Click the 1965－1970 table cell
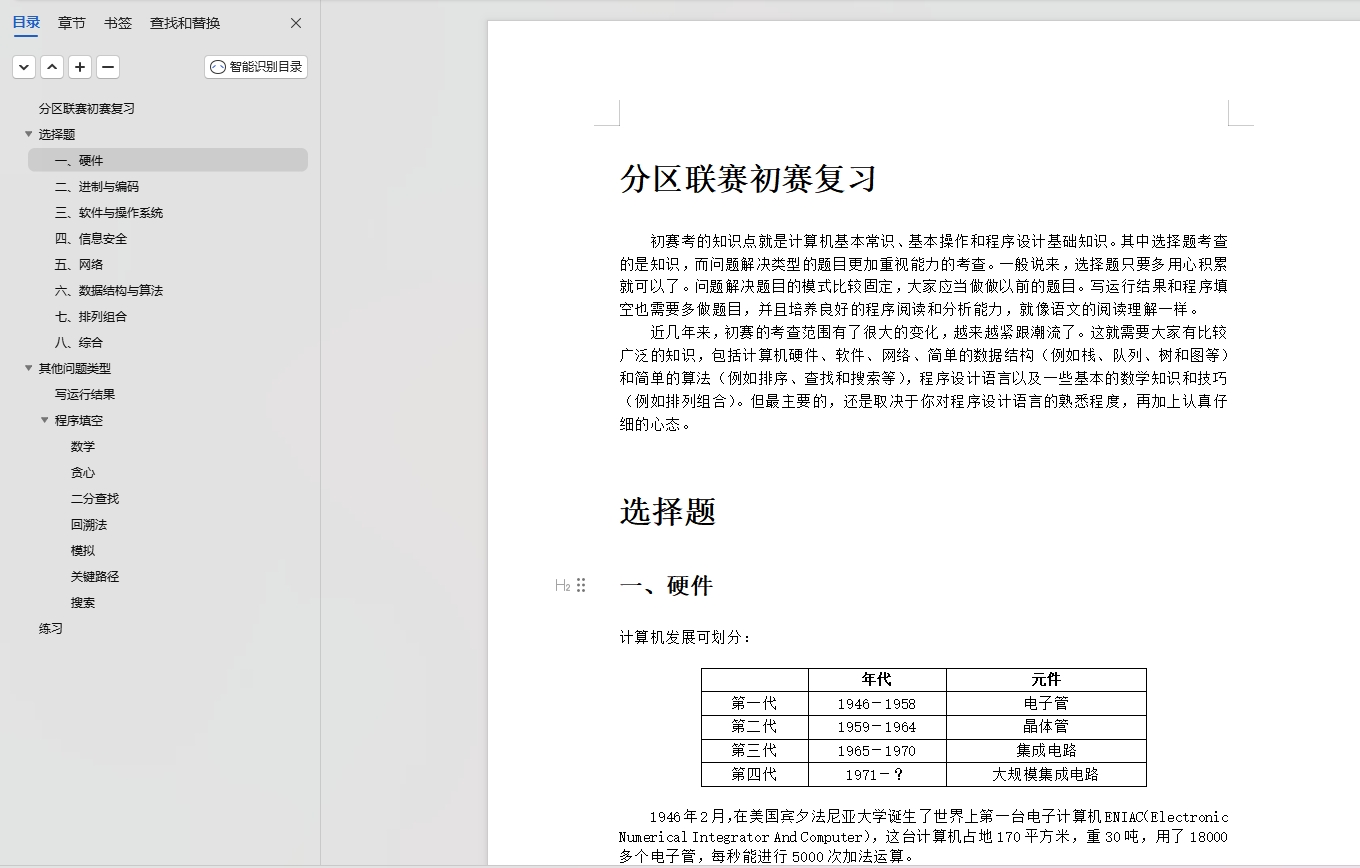Screen dimensions: 1360x868 pyautogui.click(x=877, y=751)
